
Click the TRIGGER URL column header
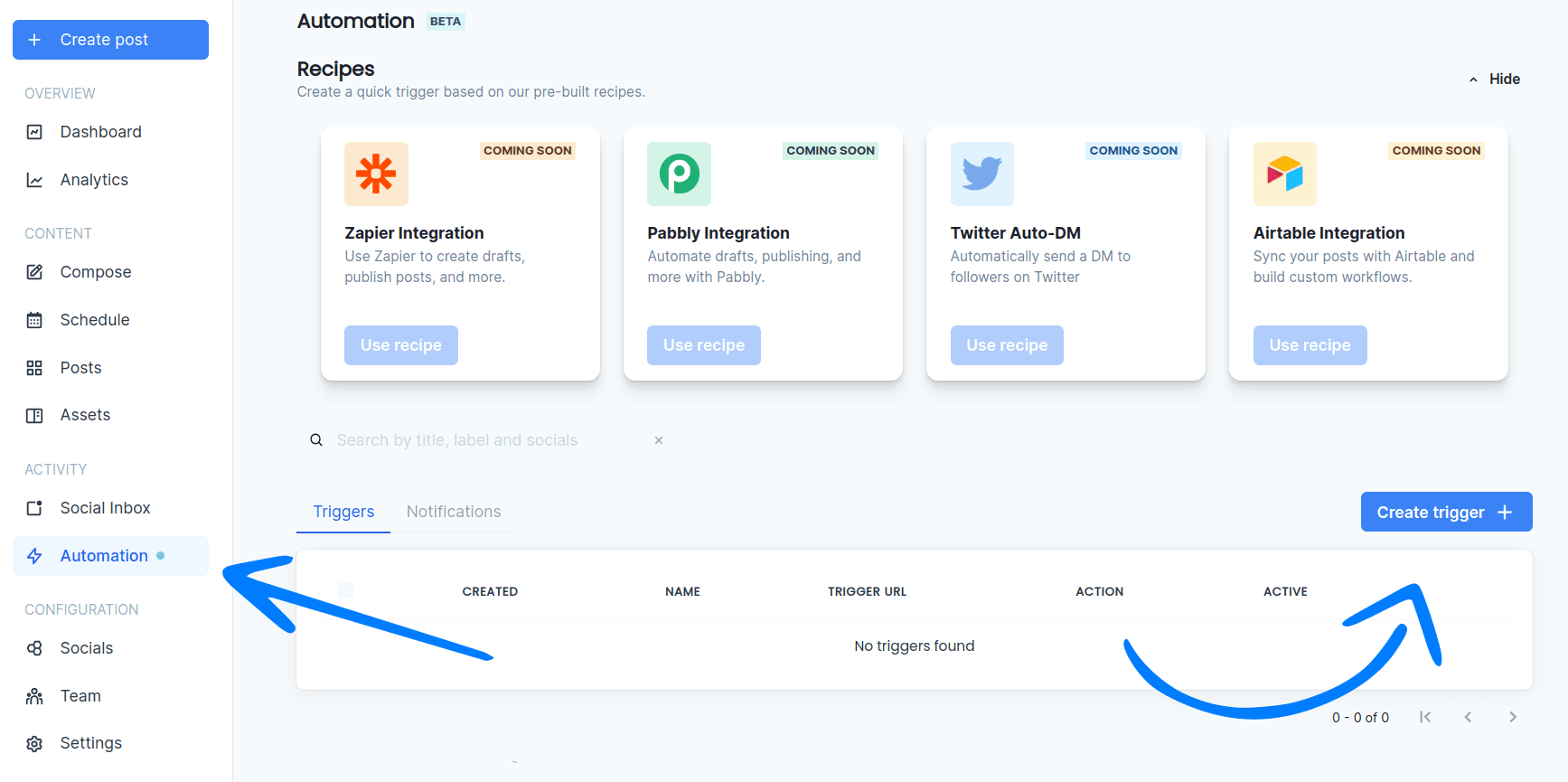(x=867, y=591)
